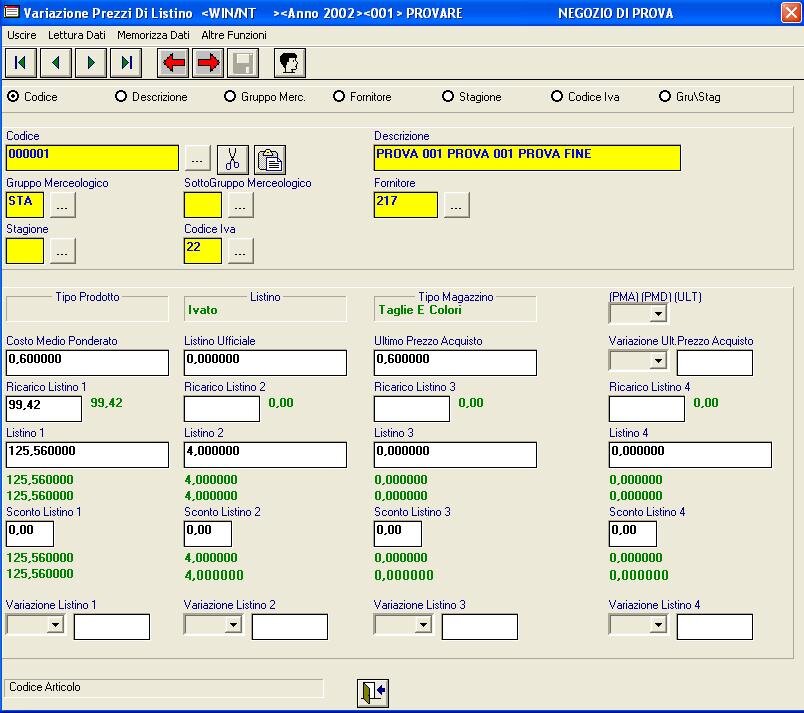Expand the (PMA) (PMD) (ULT) dropdown

coord(657,314)
